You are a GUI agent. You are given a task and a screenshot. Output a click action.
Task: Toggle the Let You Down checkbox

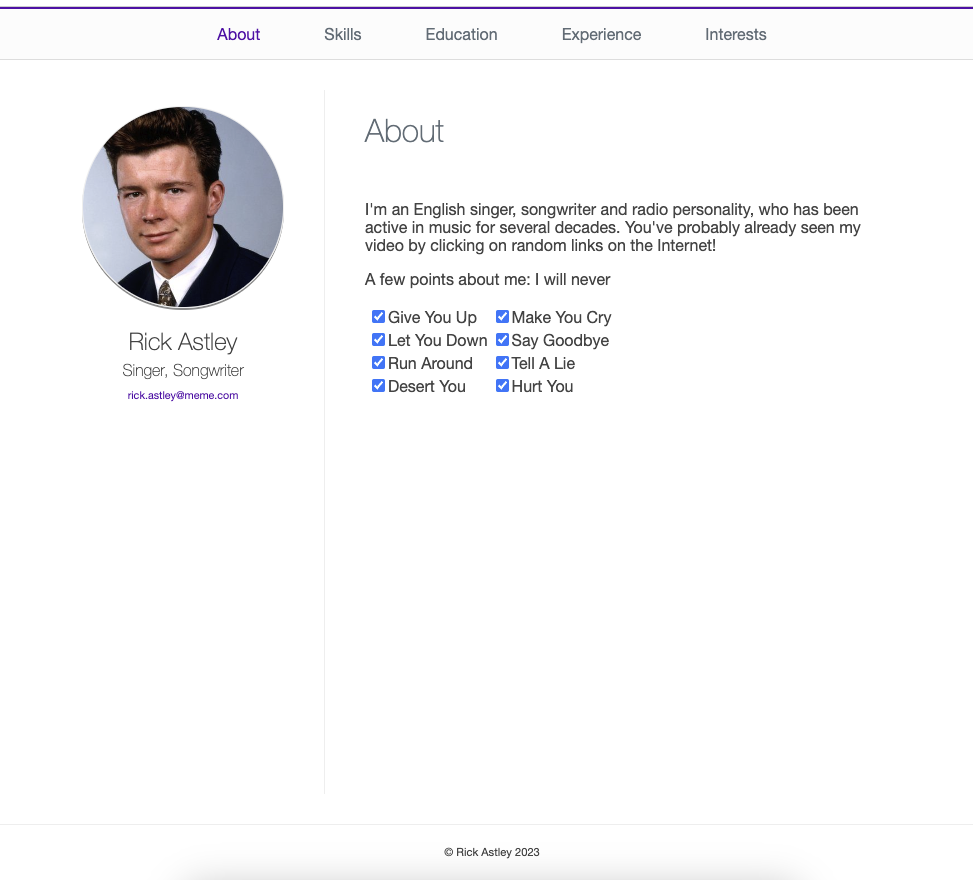378,339
